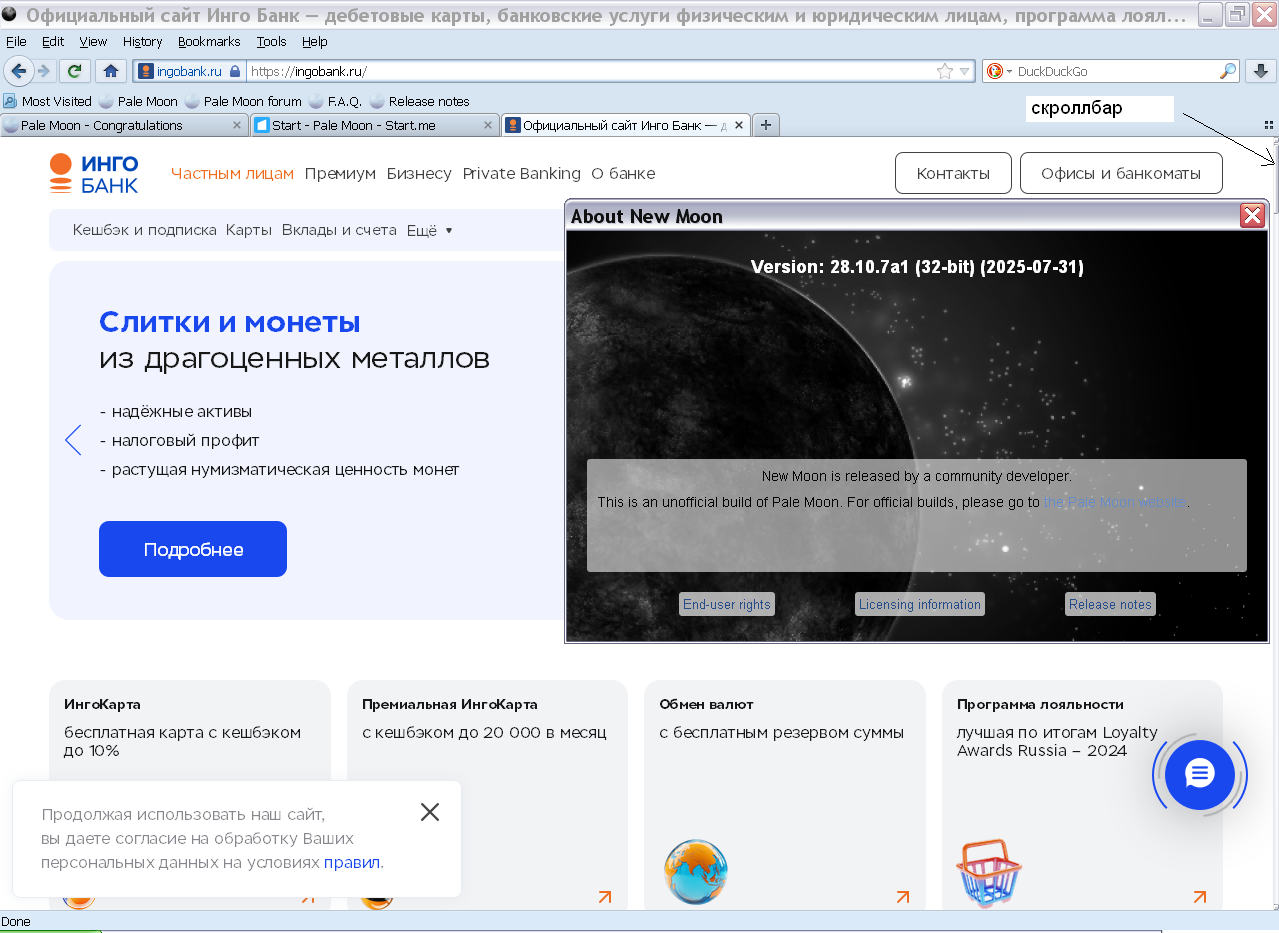This screenshot has width=1279, height=933.
Task: Expand the Ещё dropdown
Action: 429,230
